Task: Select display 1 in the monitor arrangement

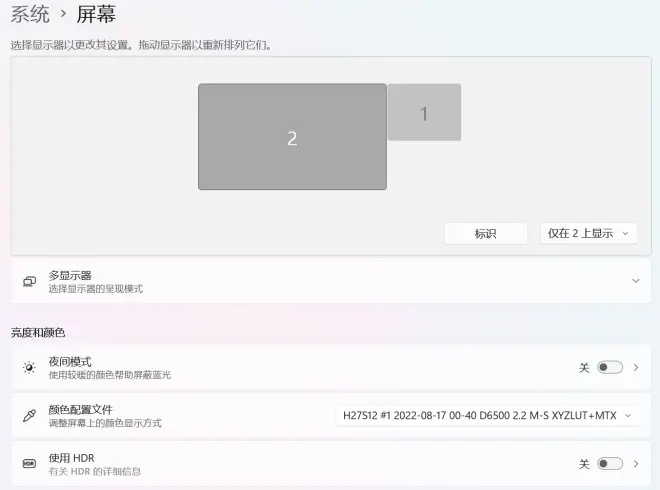Action: [x=424, y=112]
